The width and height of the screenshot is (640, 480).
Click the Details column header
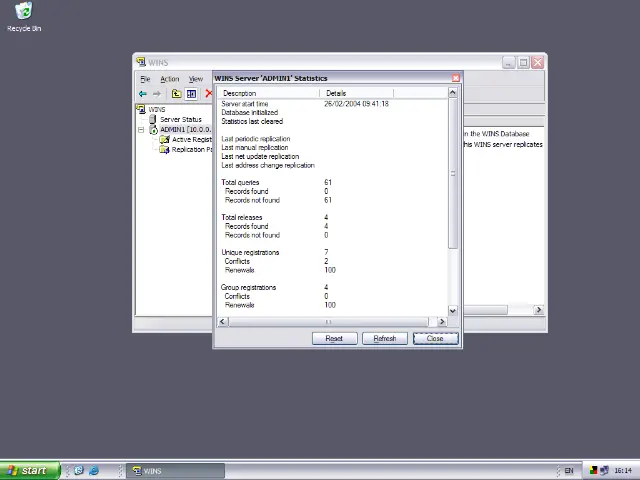pos(356,93)
